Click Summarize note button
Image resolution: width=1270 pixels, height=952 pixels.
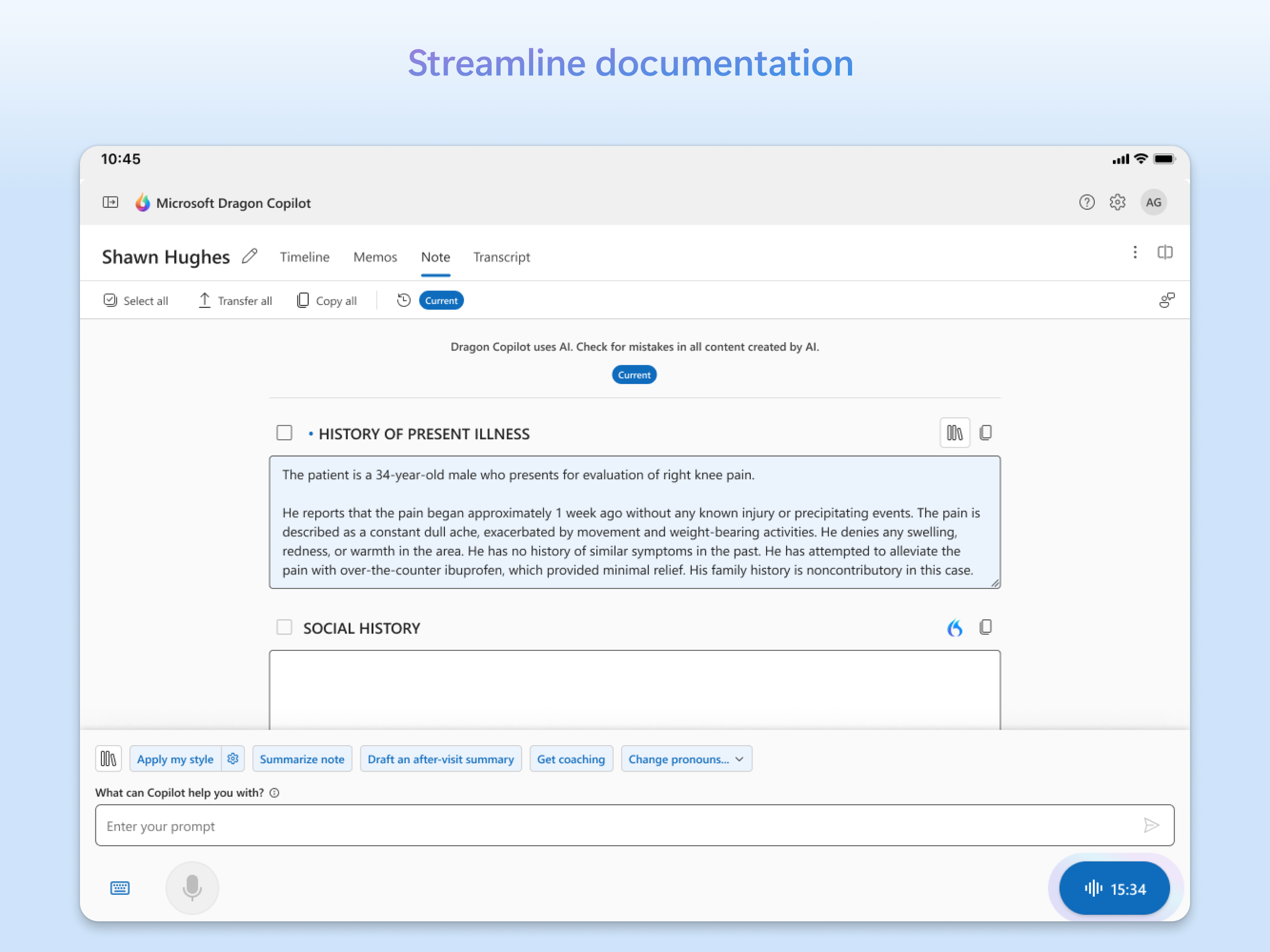pyautogui.click(x=302, y=759)
